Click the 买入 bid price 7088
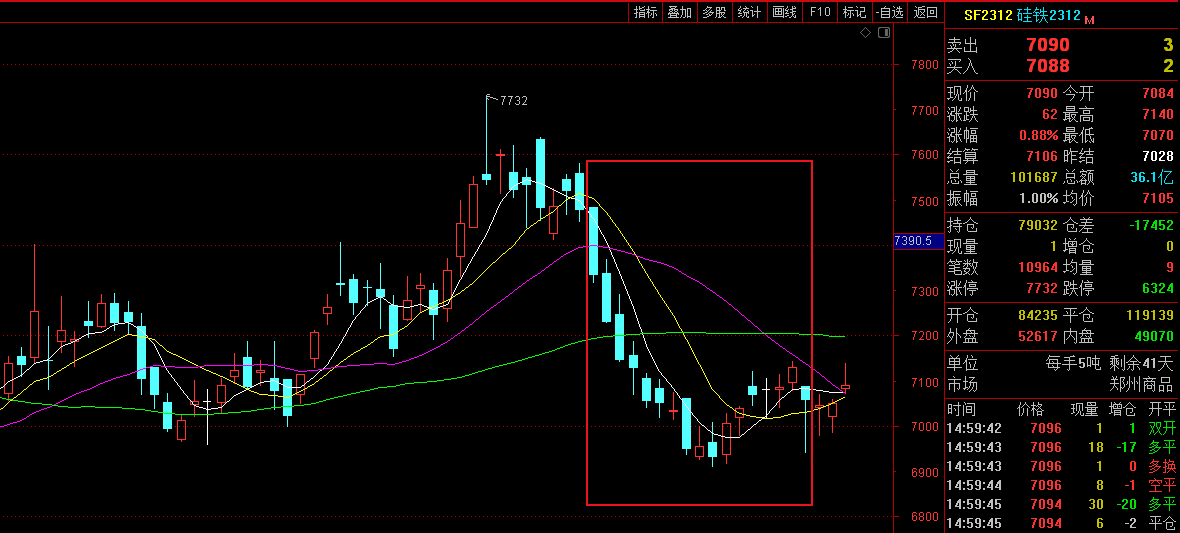The height and width of the screenshot is (533, 1180). (1047, 66)
